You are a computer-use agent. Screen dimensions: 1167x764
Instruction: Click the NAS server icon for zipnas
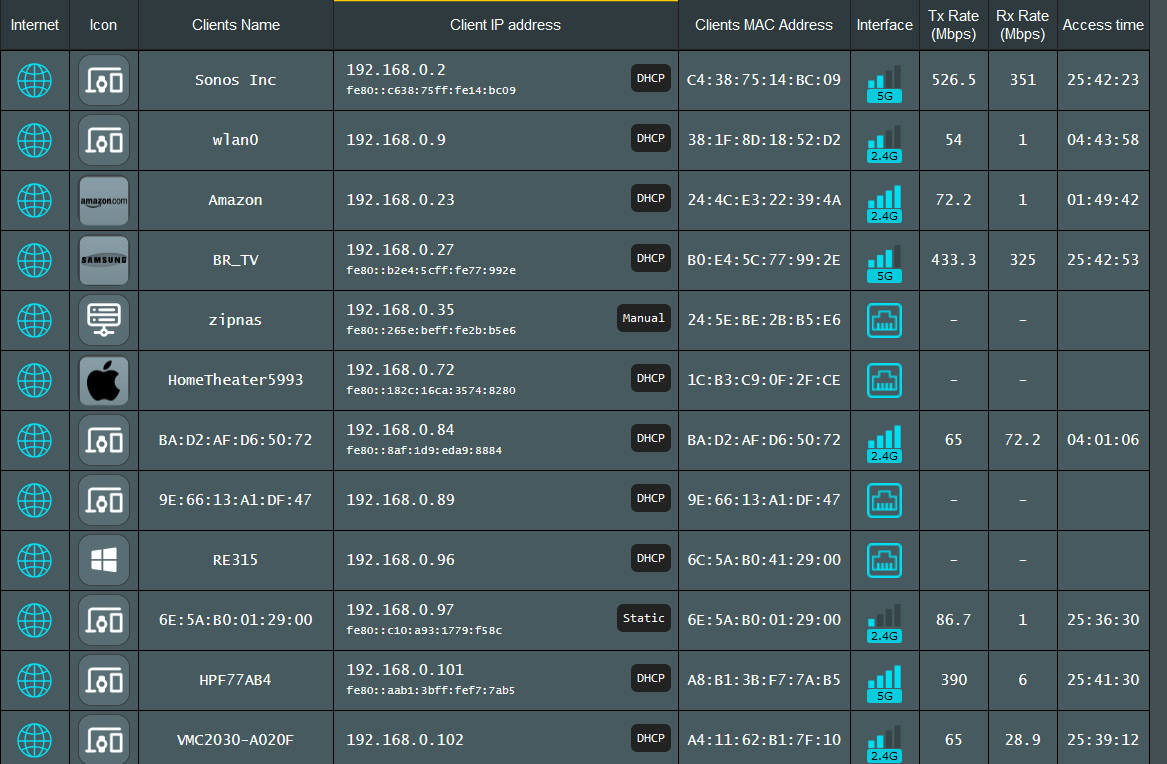103,321
